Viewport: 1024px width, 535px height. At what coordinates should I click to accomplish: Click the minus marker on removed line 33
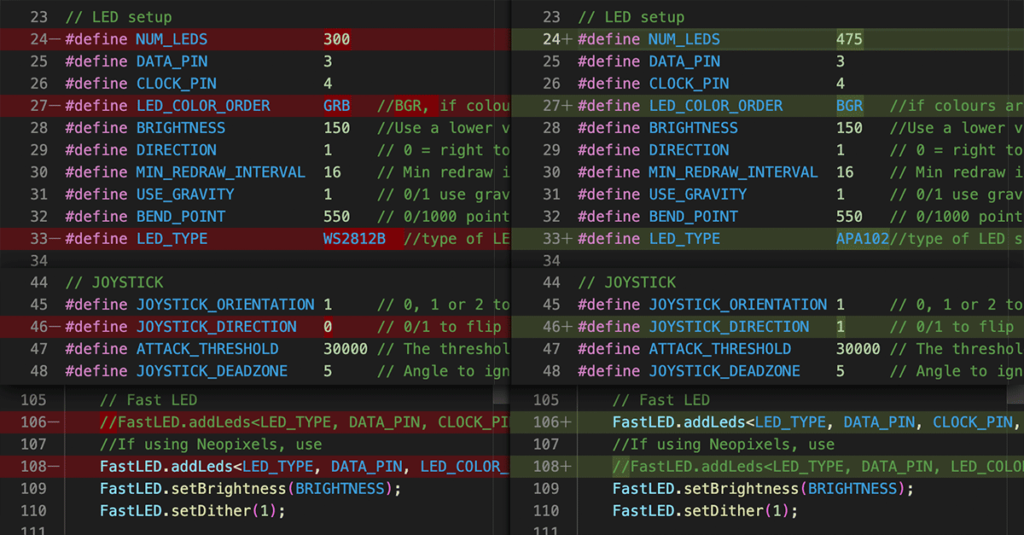coord(56,239)
